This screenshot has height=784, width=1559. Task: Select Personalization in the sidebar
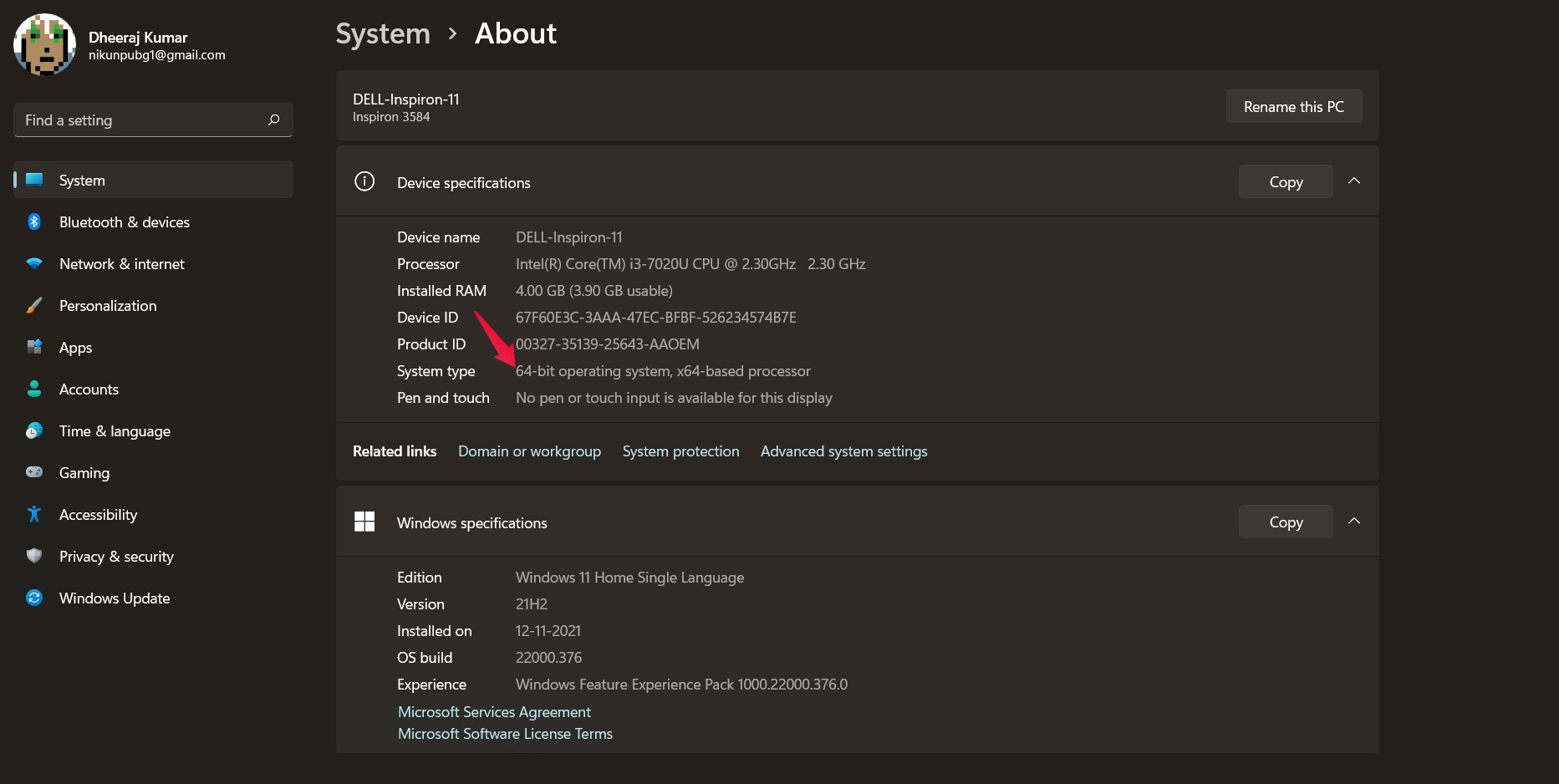153,305
